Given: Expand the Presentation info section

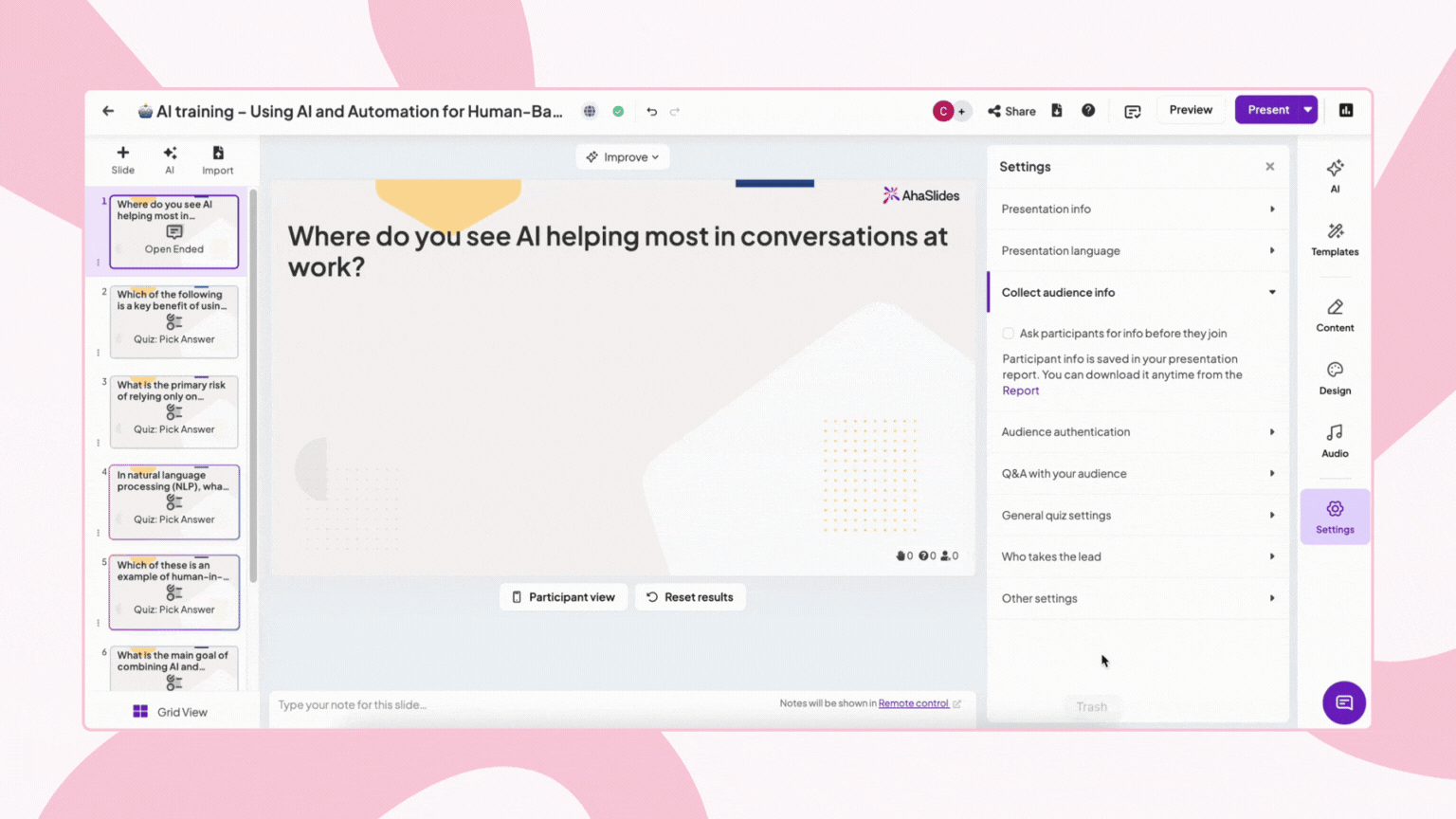Looking at the screenshot, I should [1137, 209].
